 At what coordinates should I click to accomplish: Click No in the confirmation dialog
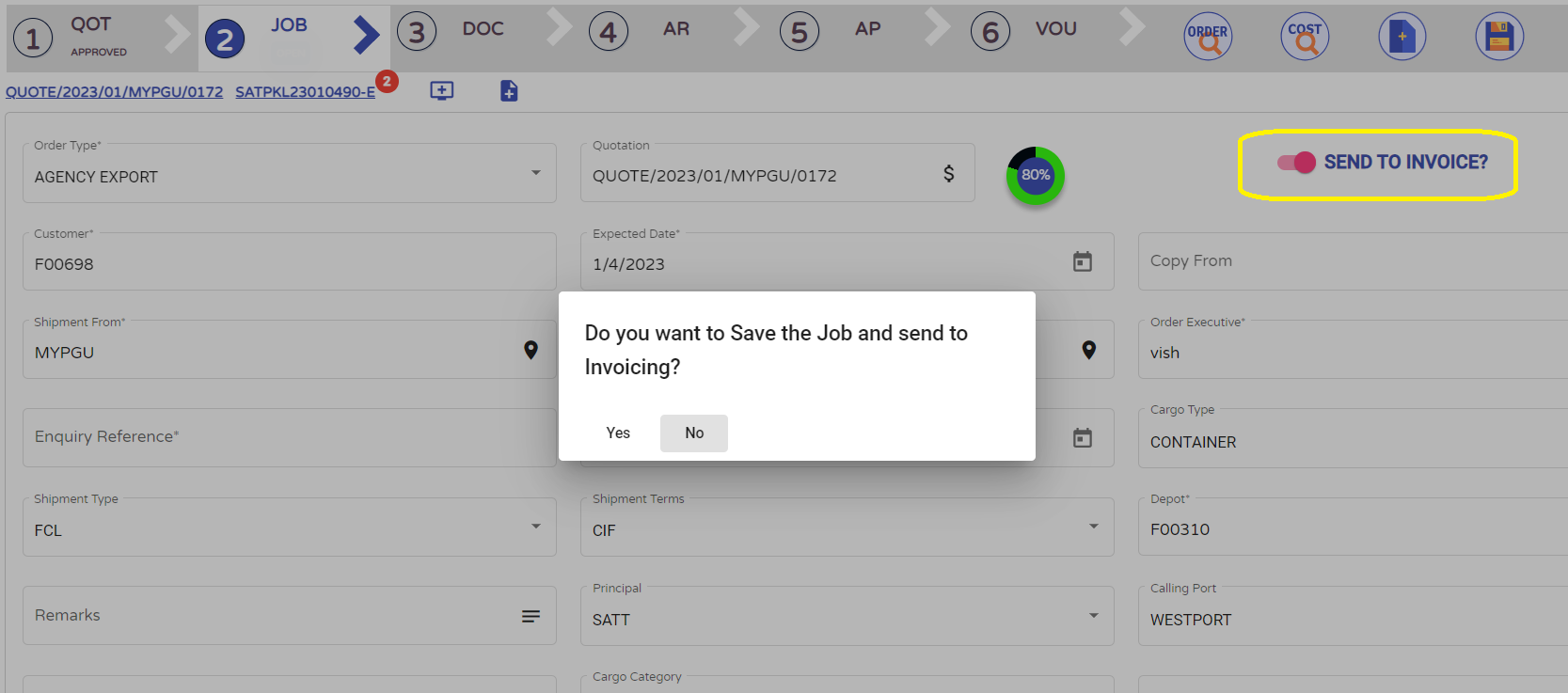694,433
